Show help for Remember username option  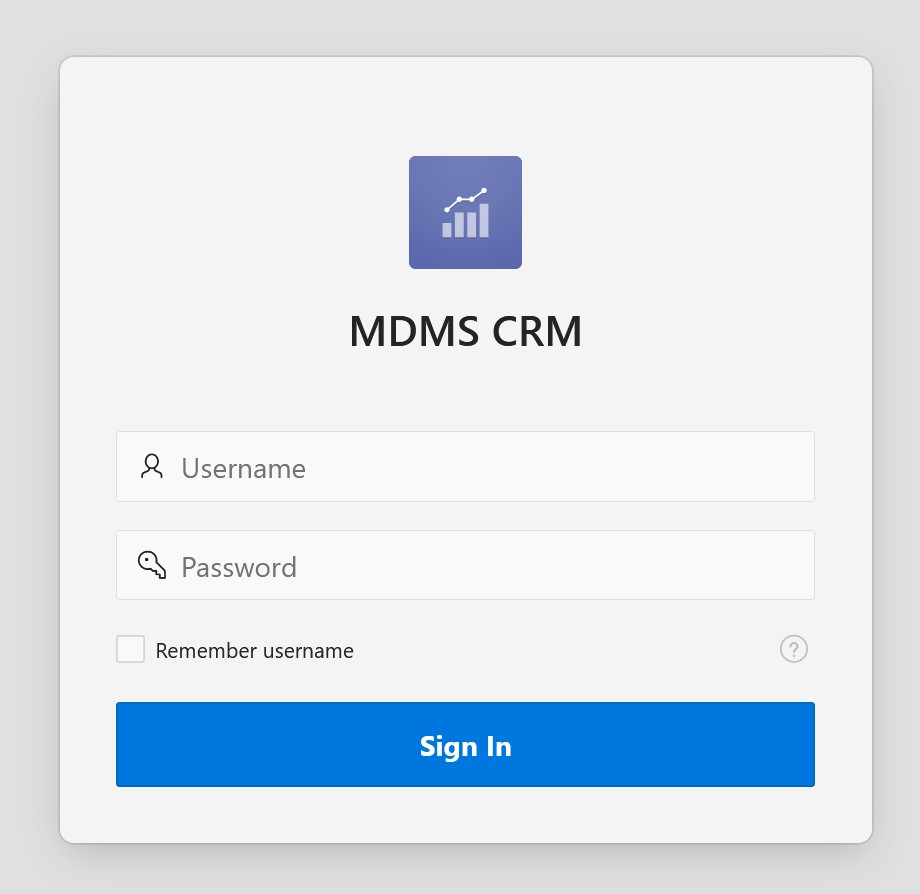(x=793, y=649)
